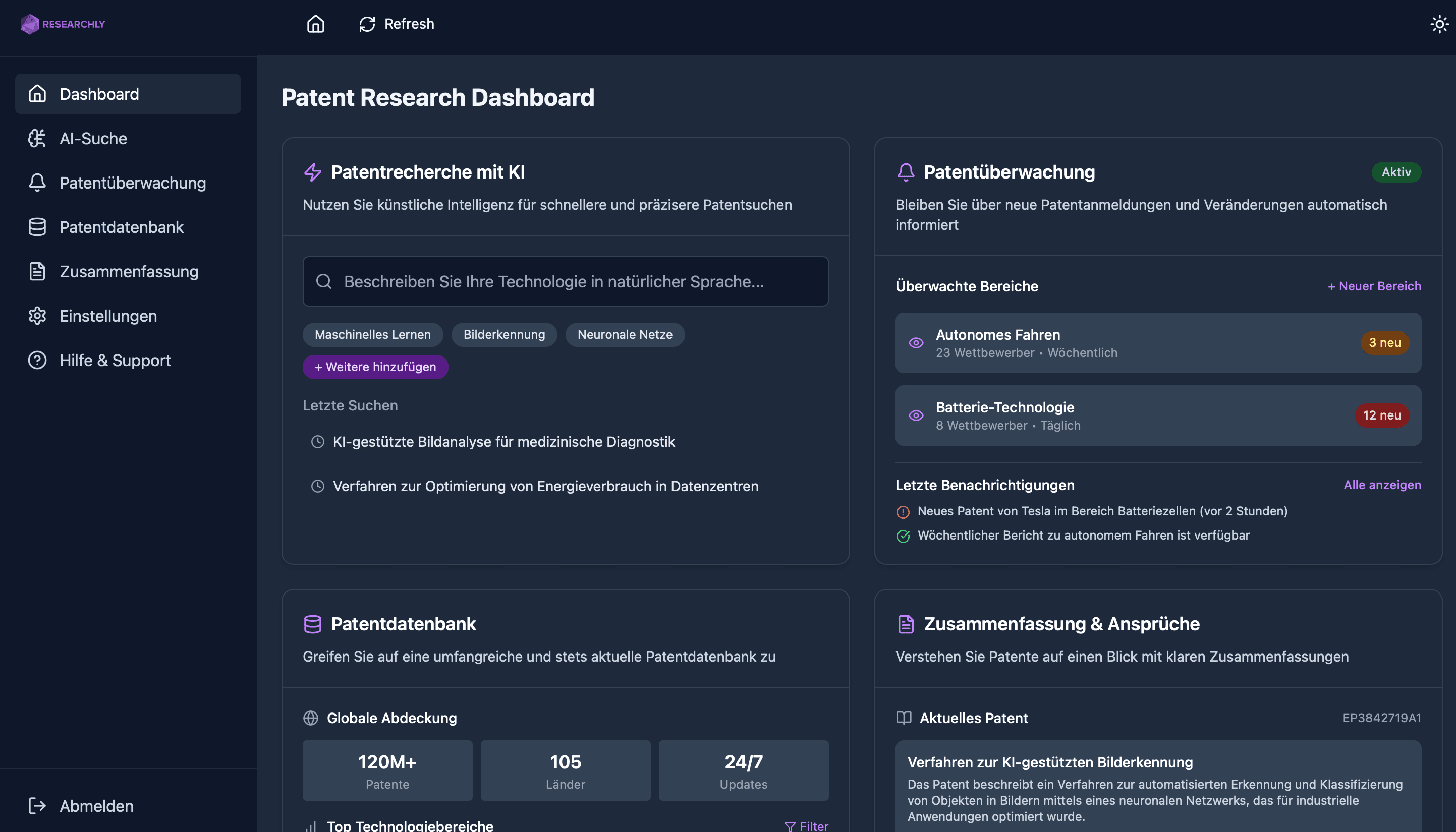The image size is (1456, 832).
Task: Open Patentüberwachung bell icon in sidebar
Action: pos(37,183)
